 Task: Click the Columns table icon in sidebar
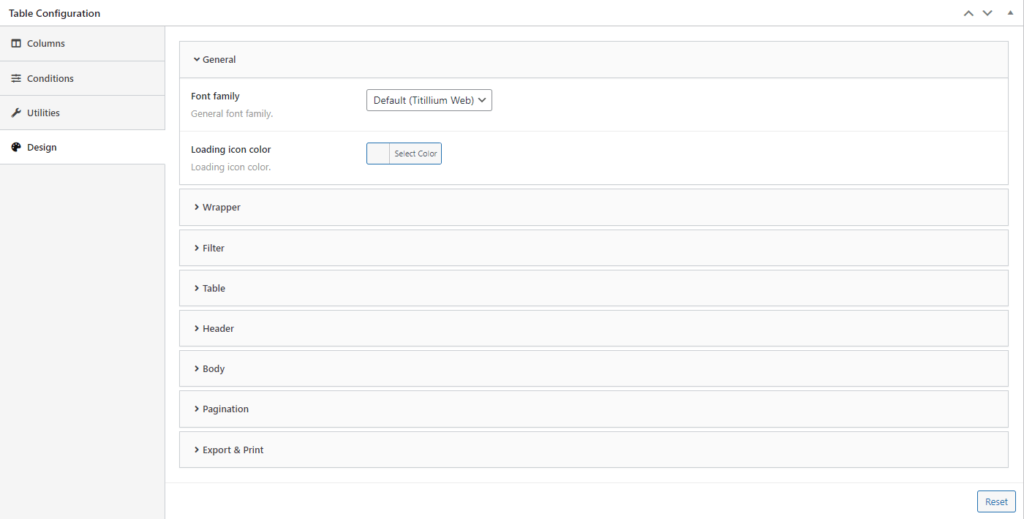click(16, 44)
